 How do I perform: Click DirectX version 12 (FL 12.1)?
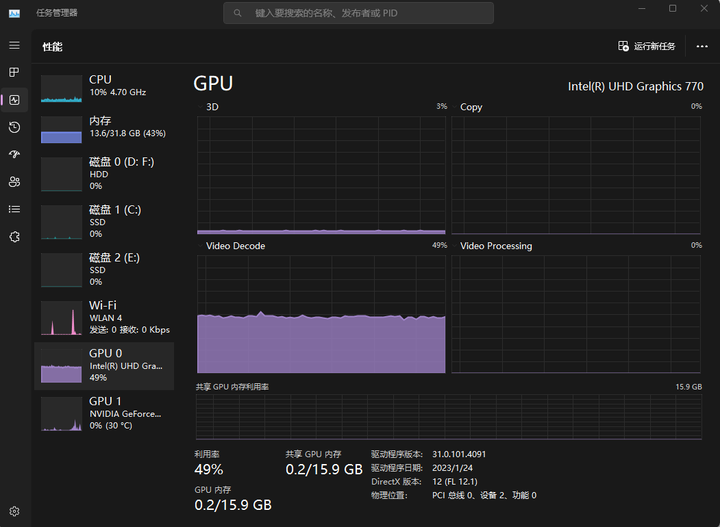tap(455, 482)
